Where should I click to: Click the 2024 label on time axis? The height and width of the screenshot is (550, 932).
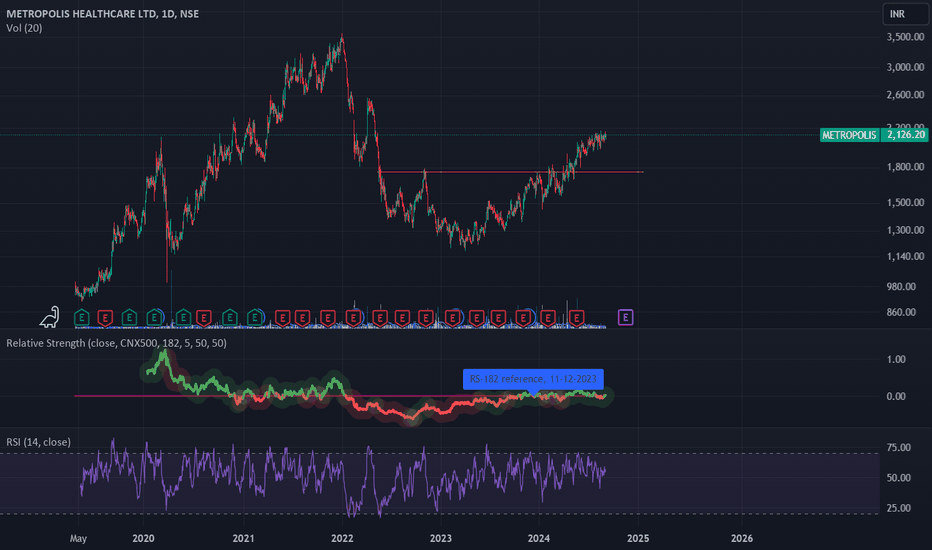pyautogui.click(x=539, y=538)
